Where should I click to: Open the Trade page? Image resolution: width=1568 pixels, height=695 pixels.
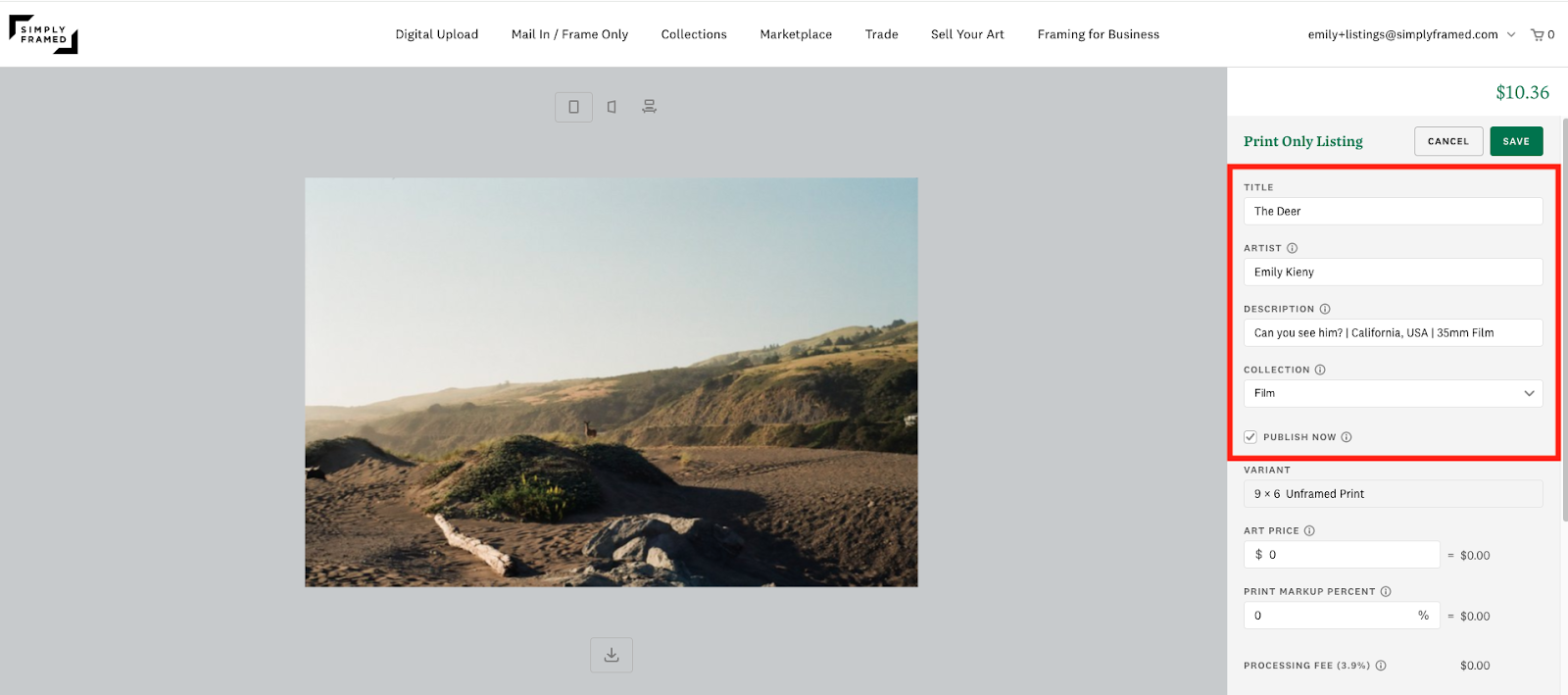(882, 34)
